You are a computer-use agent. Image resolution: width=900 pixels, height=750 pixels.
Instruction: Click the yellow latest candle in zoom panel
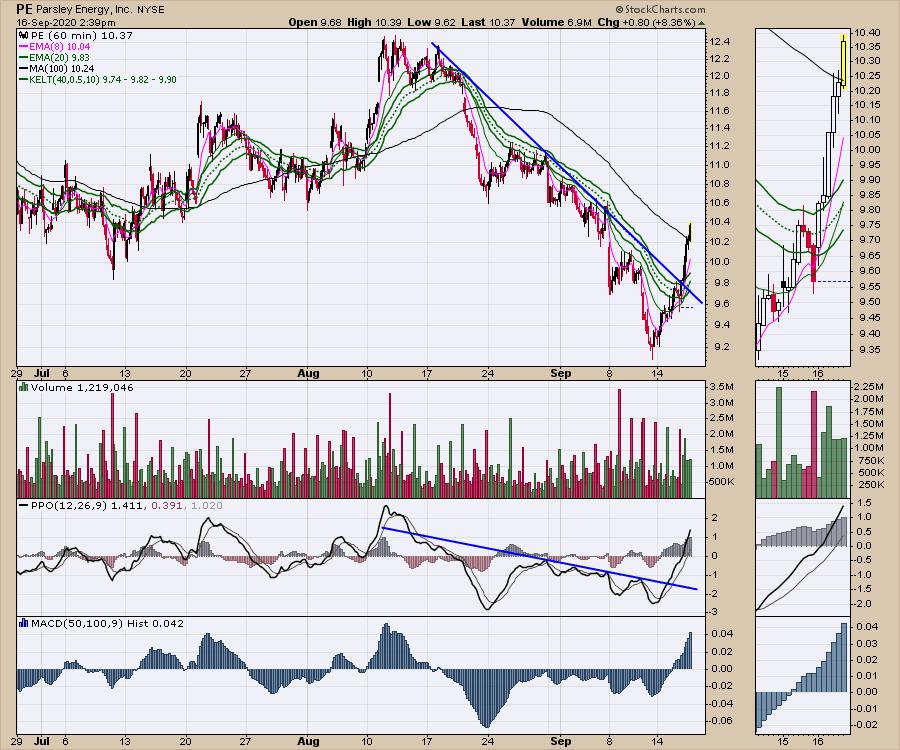tap(844, 62)
